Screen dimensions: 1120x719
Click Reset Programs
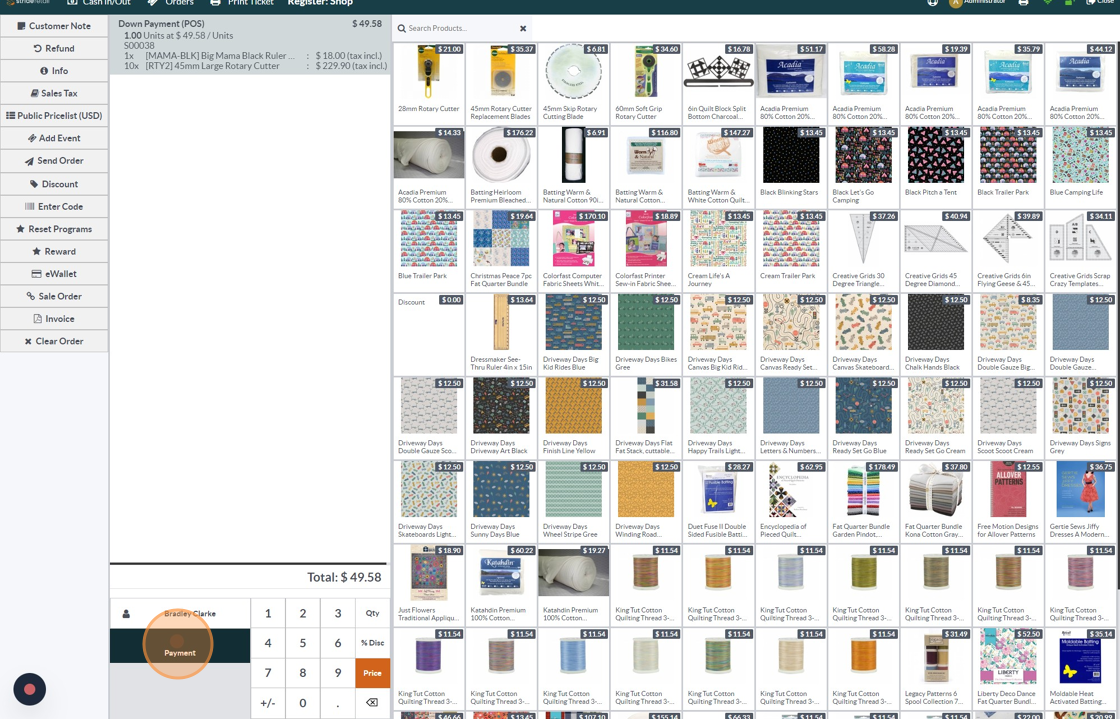tap(54, 228)
